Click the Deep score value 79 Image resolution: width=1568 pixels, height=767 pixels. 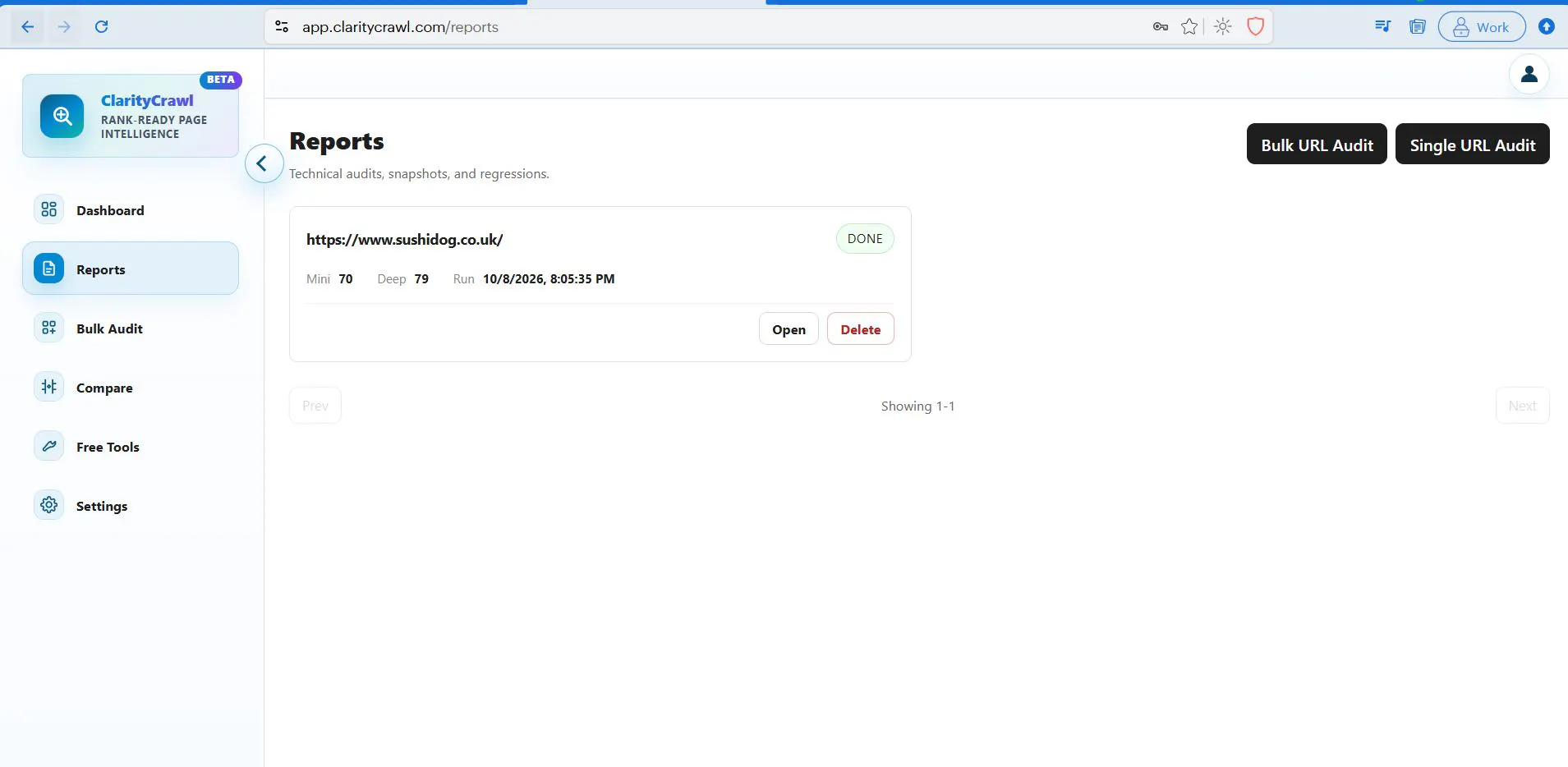421,279
